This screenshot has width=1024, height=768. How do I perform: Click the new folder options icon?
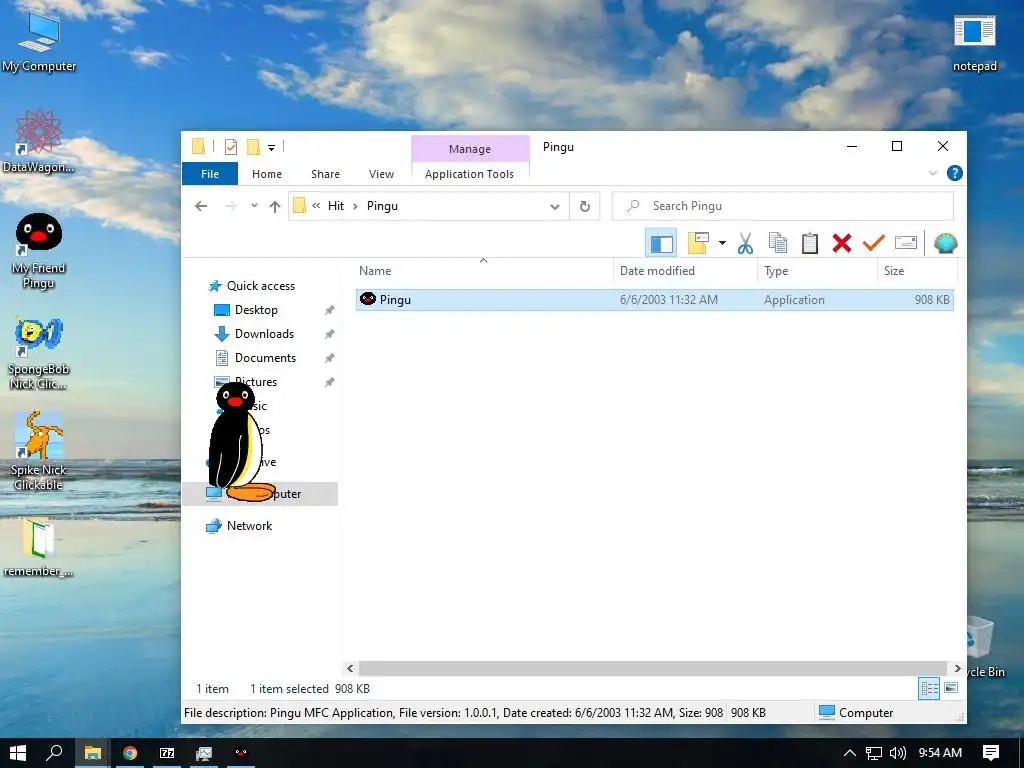pyautogui.click(x=698, y=244)
